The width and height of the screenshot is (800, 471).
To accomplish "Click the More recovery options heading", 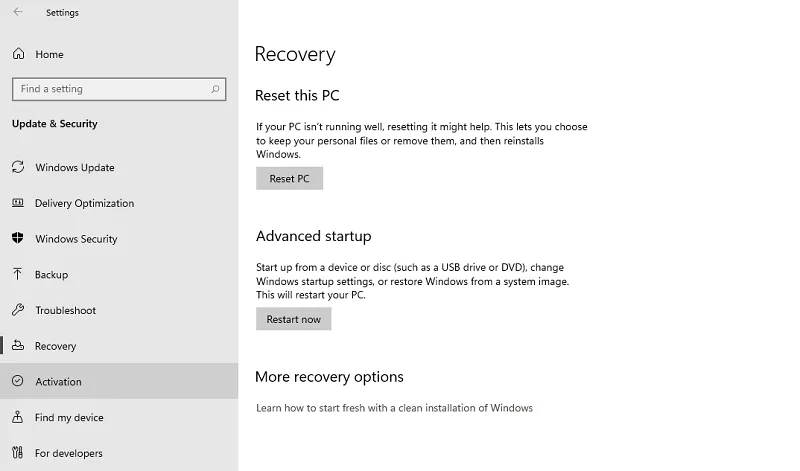I will 329,377.
